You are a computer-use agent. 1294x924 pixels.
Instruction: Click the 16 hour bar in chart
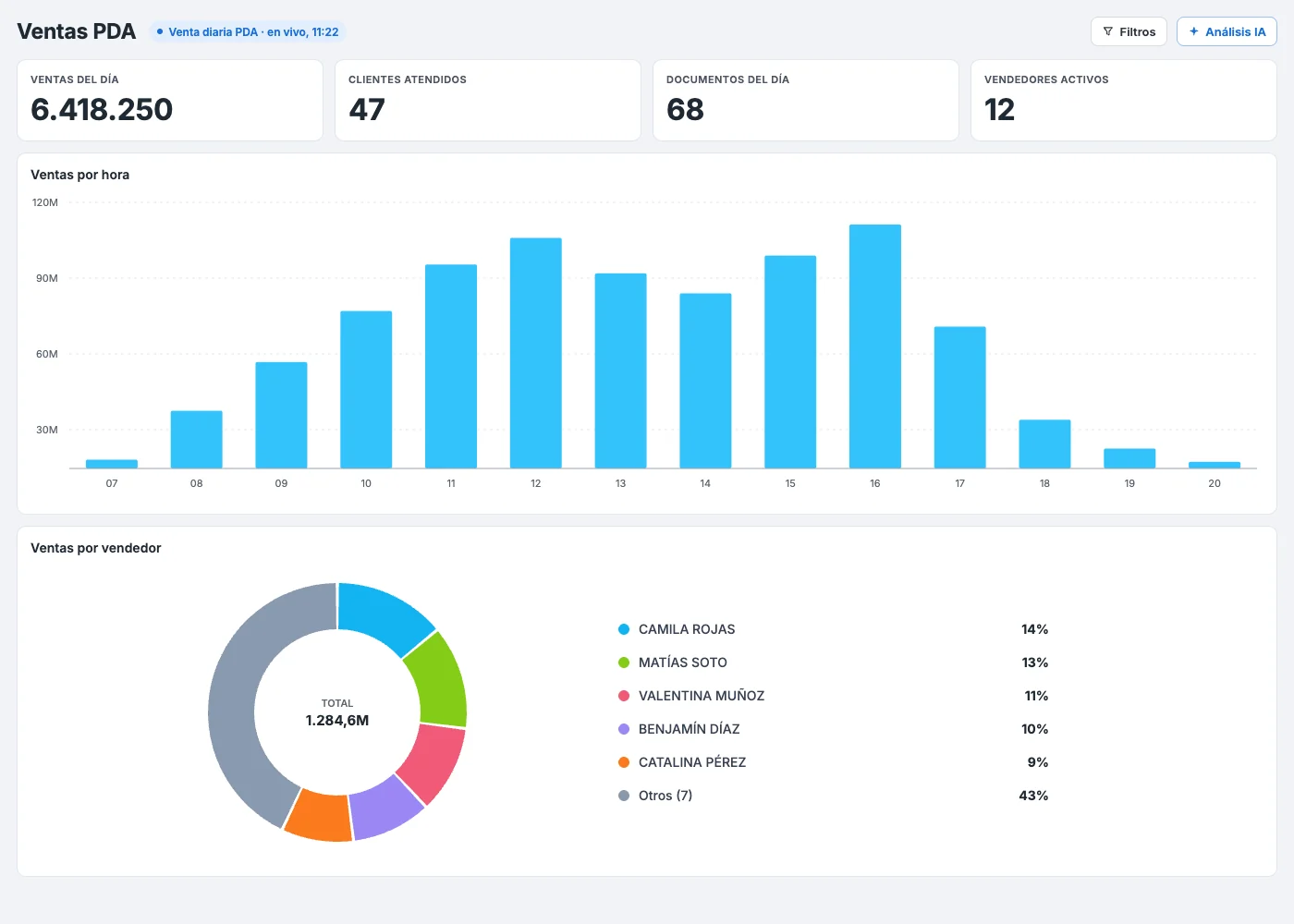click(875, 346)
